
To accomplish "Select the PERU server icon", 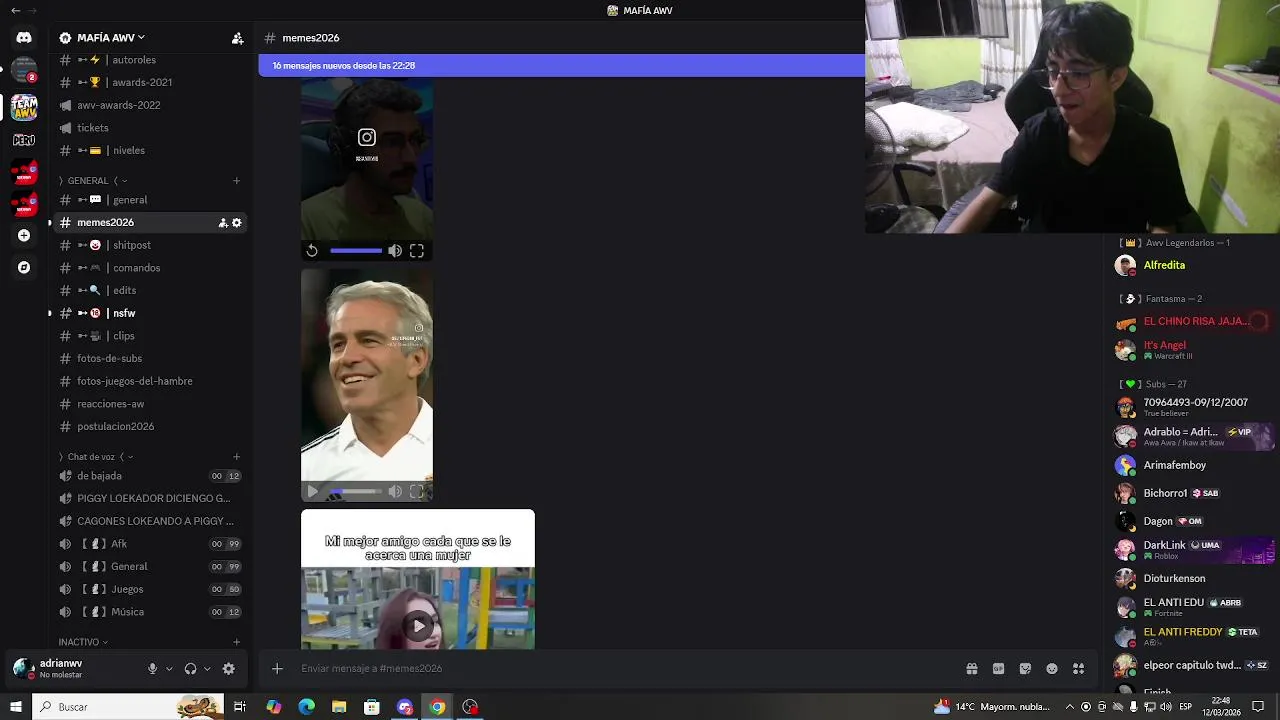I will coord(24,140).
